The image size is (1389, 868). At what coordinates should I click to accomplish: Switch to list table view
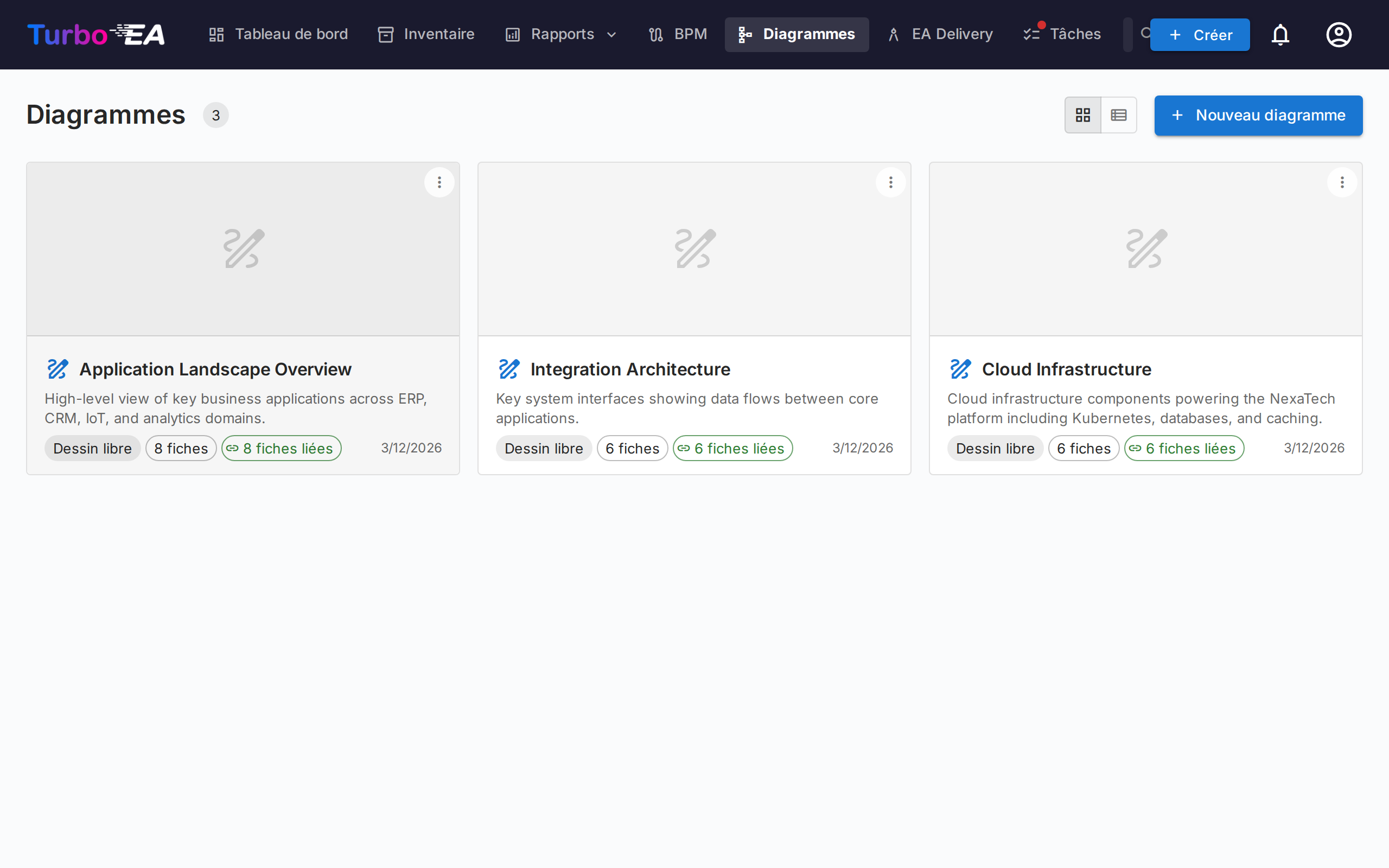pyautogui.click(x=1118, y=116)
